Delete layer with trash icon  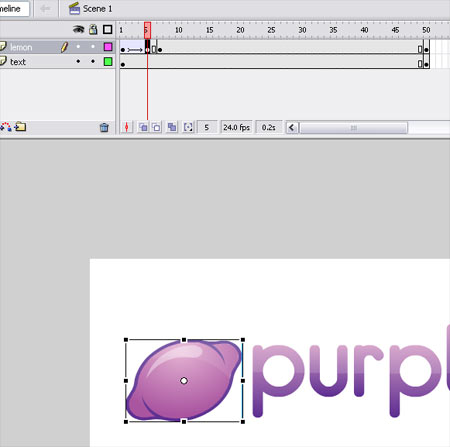pyautogui.click(x=104, y=127)
